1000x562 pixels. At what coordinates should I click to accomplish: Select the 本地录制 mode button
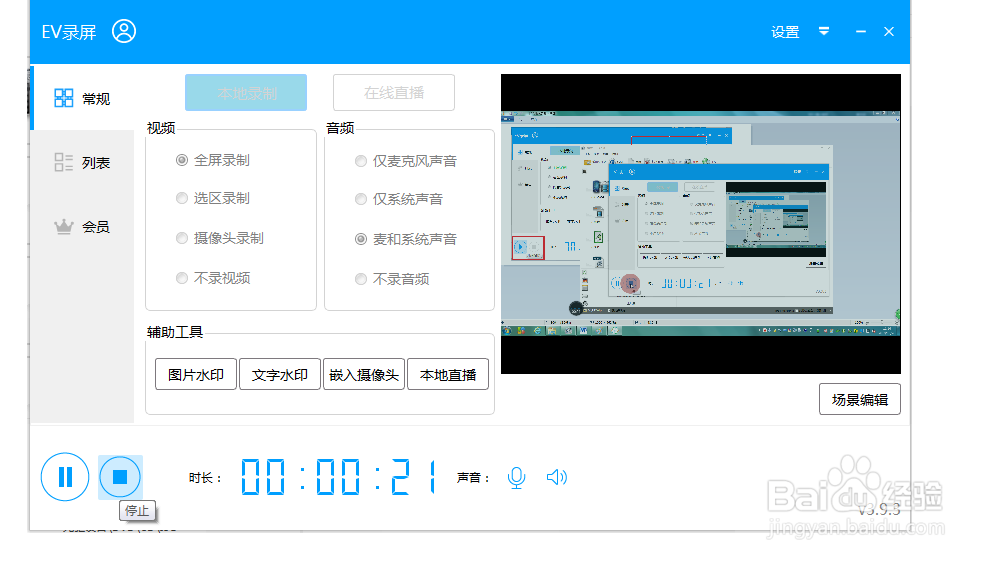[x=246, y=93]
